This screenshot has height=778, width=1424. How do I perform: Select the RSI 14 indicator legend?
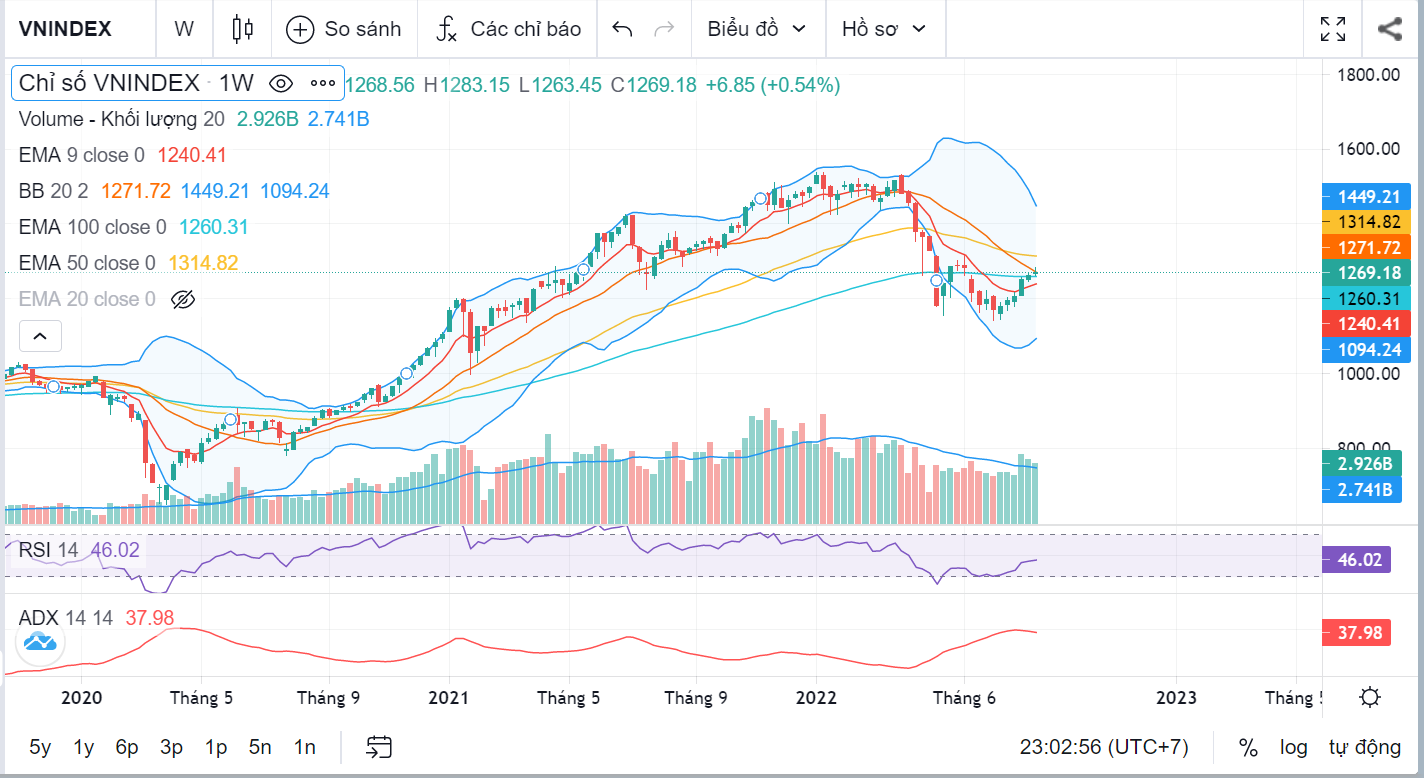[48, 550]
